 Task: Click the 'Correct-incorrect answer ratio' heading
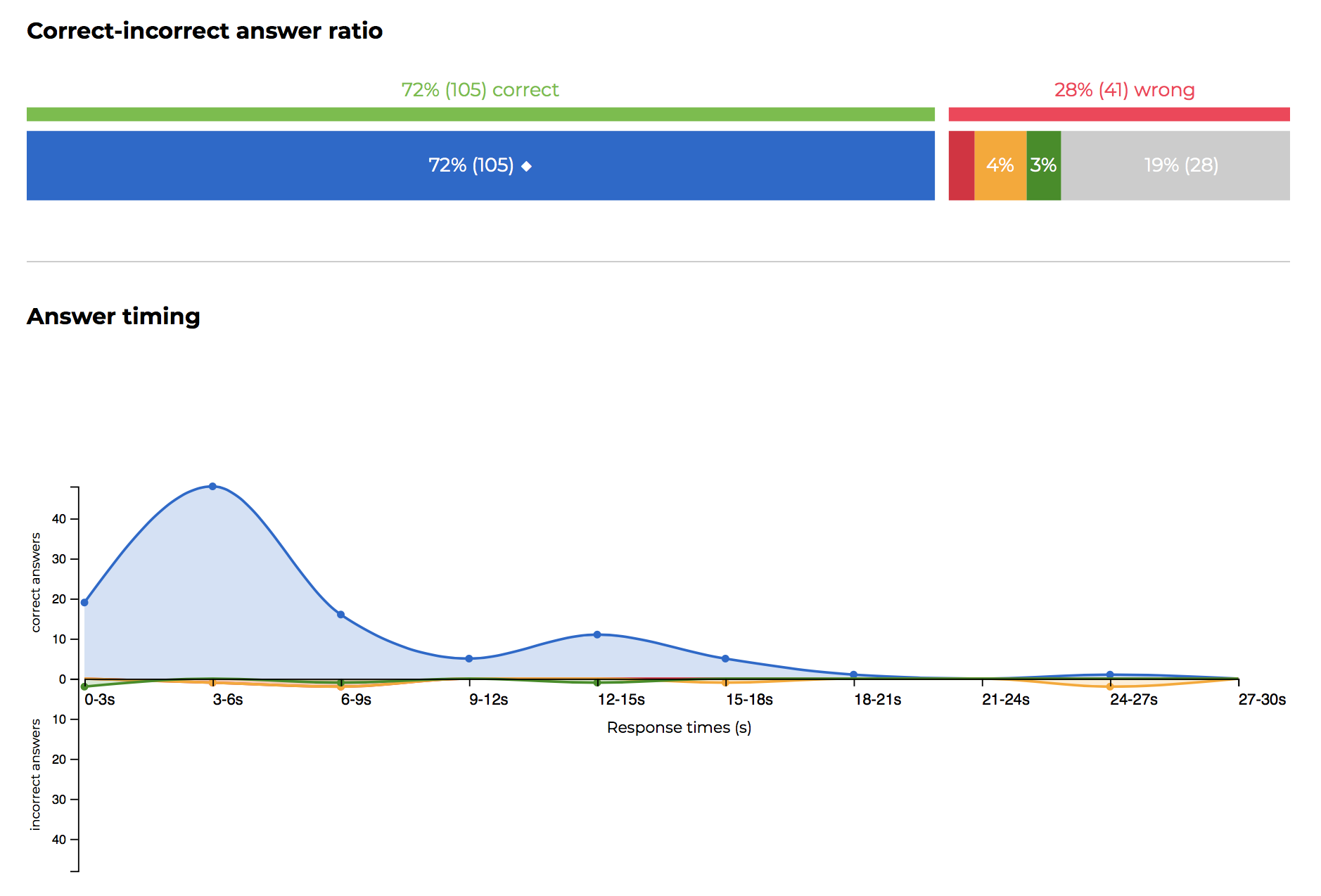point(205,31)
